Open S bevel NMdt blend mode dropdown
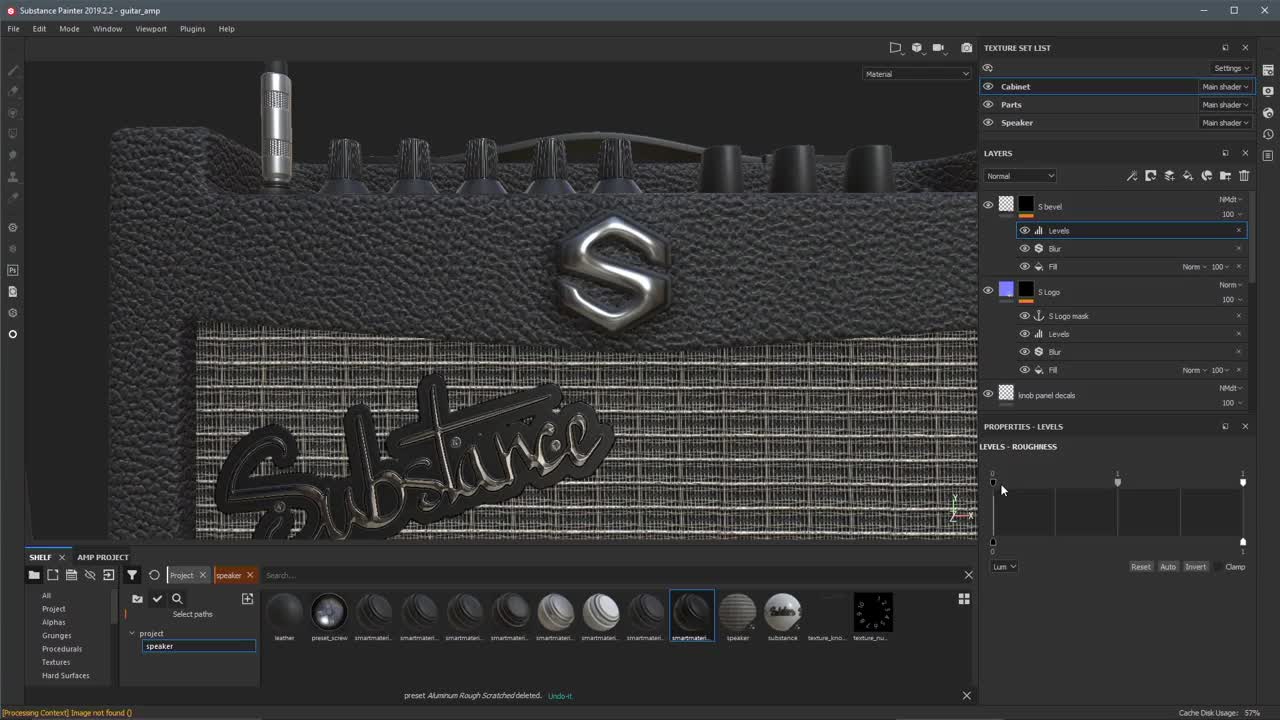The width and height of the screenshot is (1280, 720). (x=1230, y=200)
